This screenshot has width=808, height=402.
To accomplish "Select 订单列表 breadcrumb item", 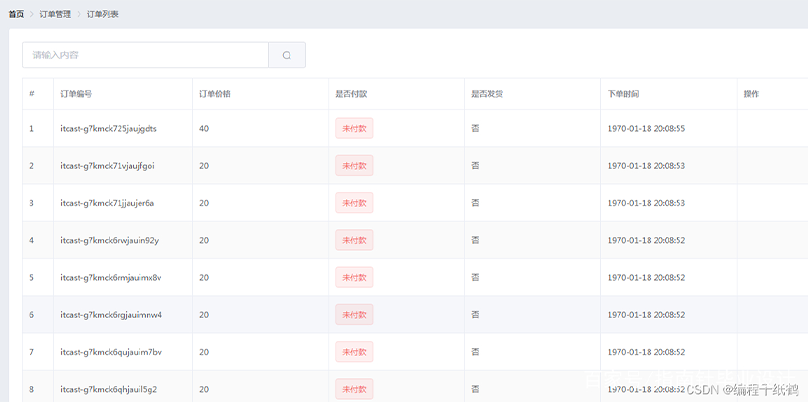I will (x=103, y=14).
